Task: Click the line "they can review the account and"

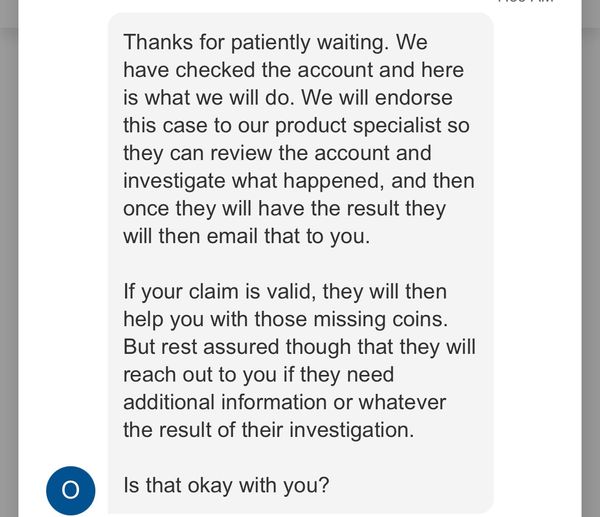Action: (277, 153)
